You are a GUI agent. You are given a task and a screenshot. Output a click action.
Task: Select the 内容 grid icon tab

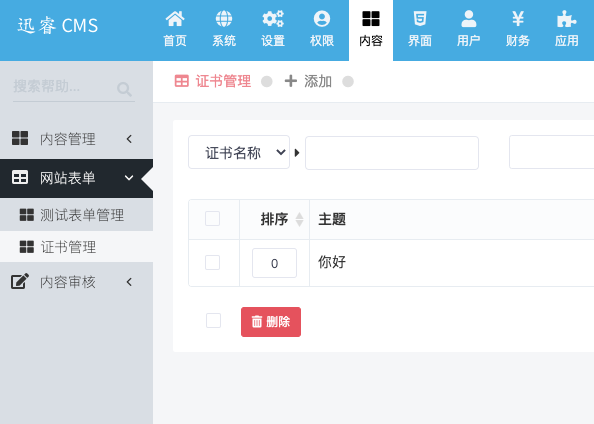point(371,19)
